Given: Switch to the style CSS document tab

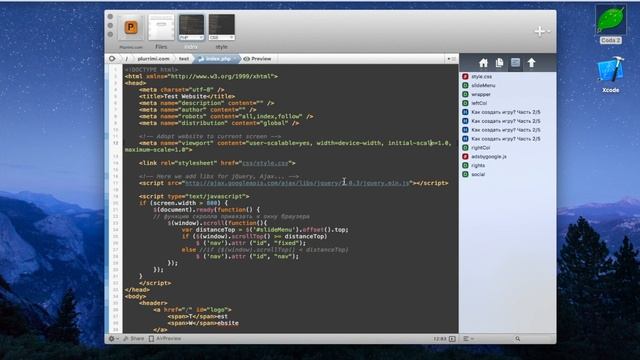Looking at the screenshot, I should (222, 27).
